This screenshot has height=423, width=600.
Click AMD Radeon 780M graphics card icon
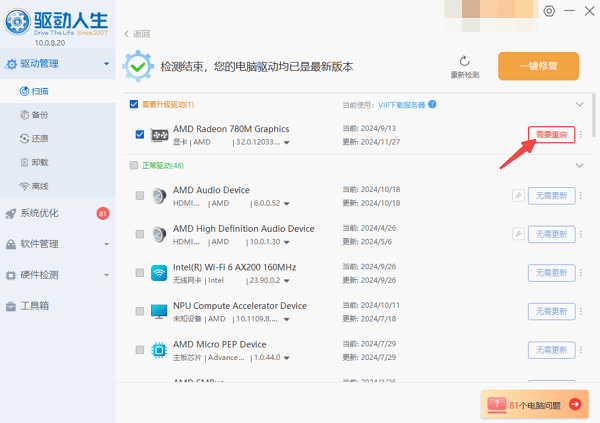[x=159, y=135]
